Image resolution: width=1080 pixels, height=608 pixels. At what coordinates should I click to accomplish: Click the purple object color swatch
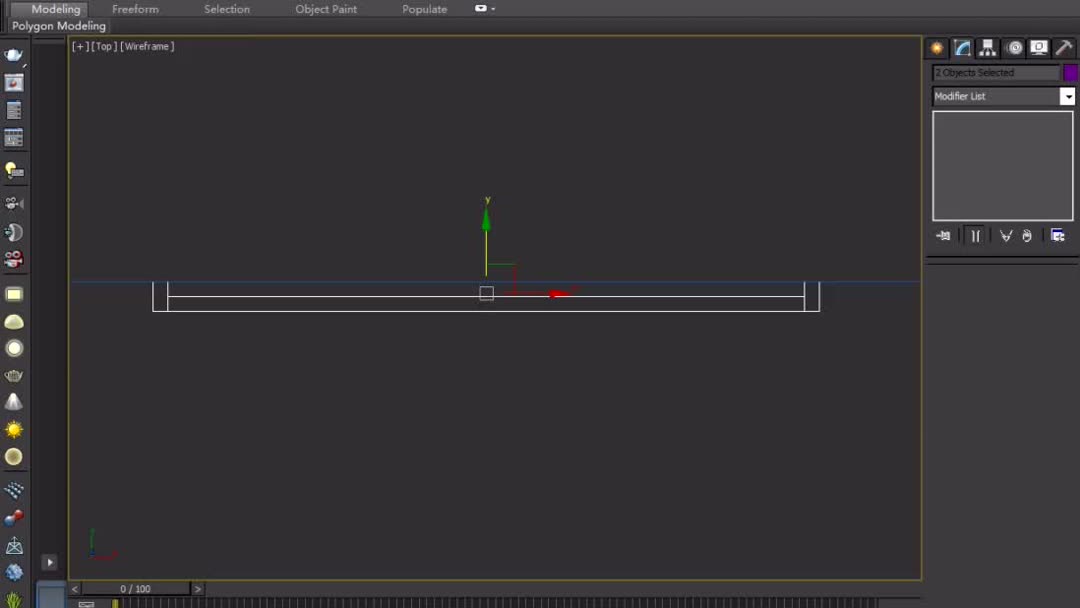[1071, 72]
